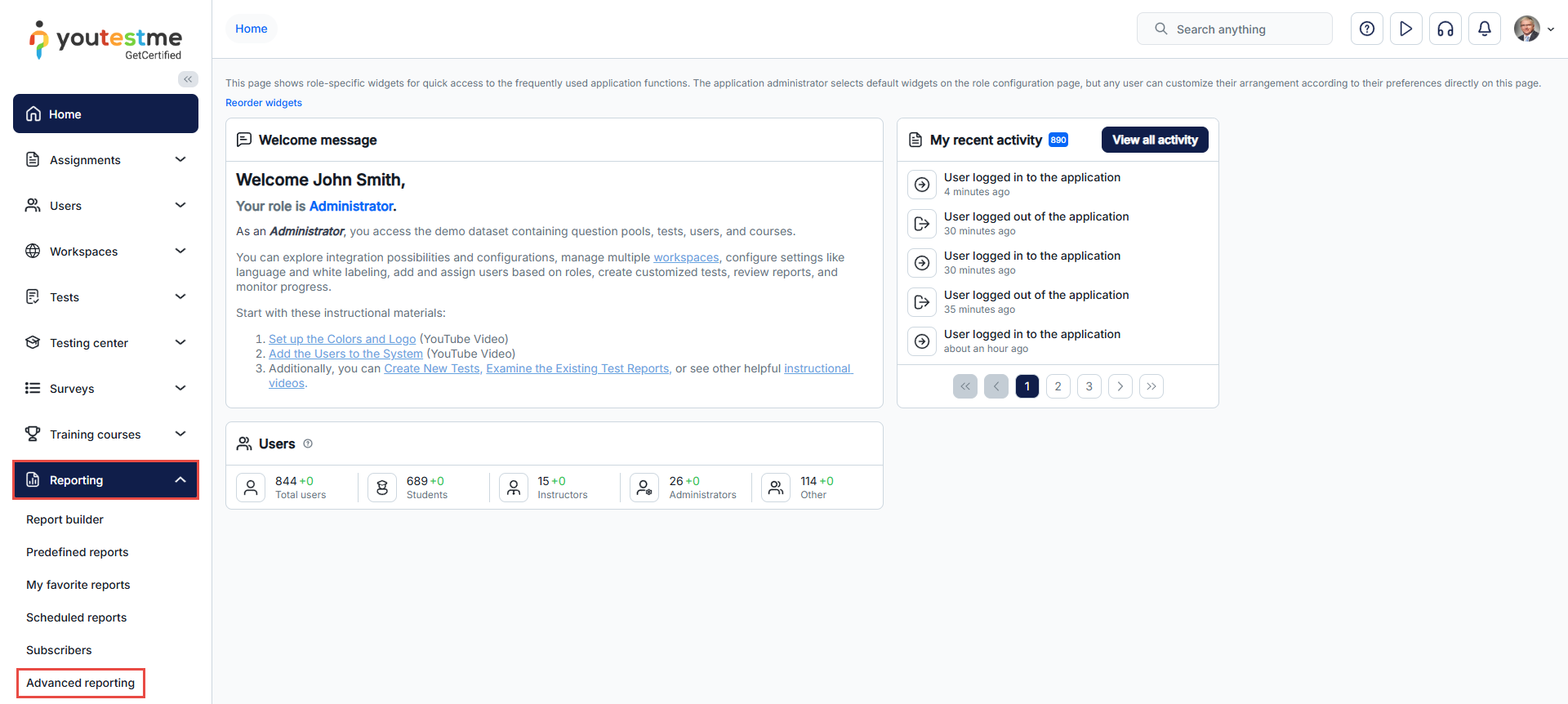Click the logout icon for '35 minutes ago'

tap(922, 302)
